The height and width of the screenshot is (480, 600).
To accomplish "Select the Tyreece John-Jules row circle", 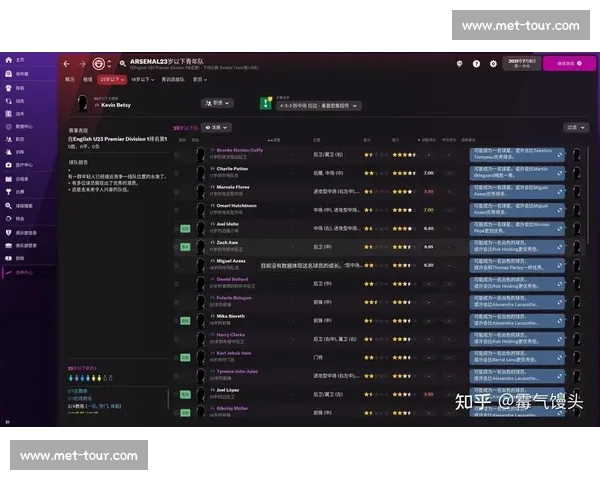I will (176, 376).
